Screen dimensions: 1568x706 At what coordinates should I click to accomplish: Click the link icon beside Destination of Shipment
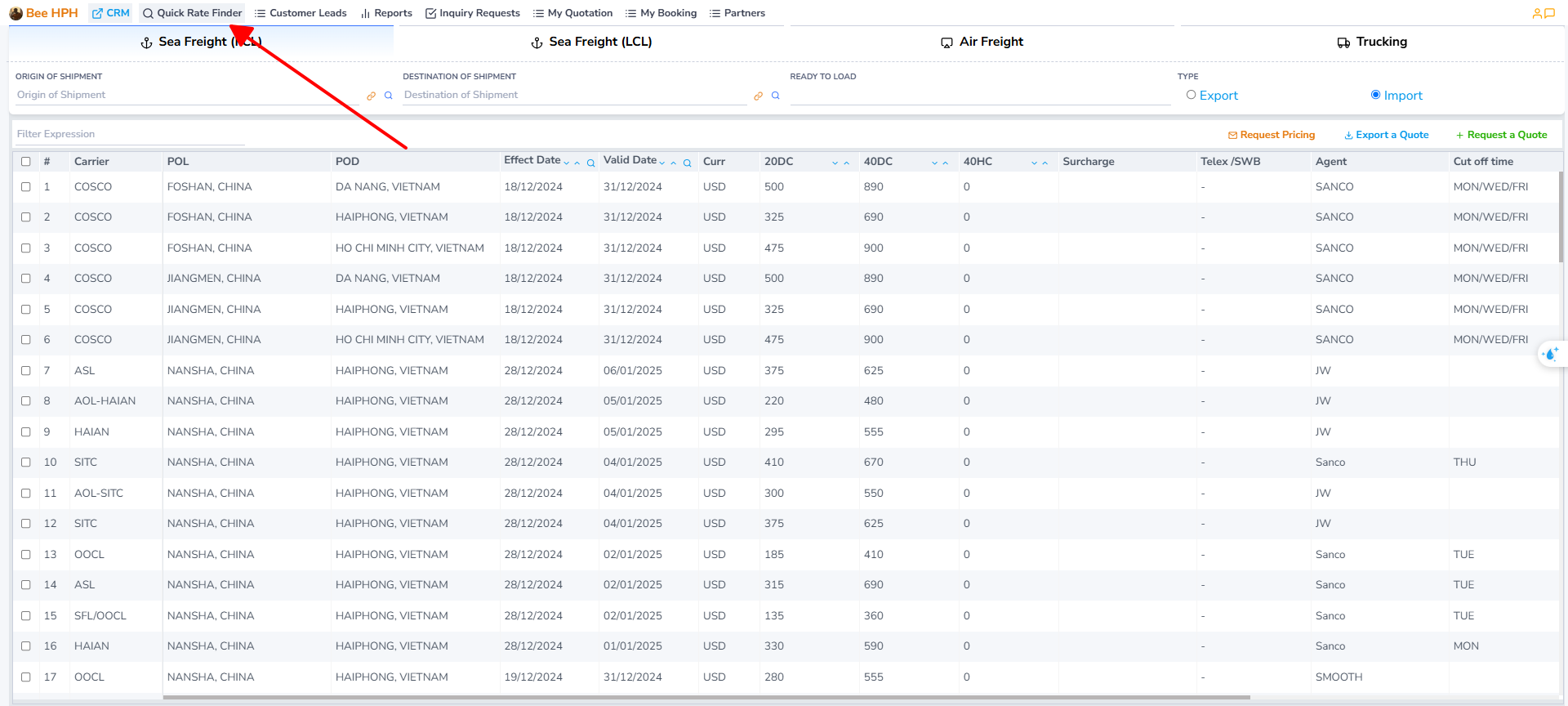[758, 96]
